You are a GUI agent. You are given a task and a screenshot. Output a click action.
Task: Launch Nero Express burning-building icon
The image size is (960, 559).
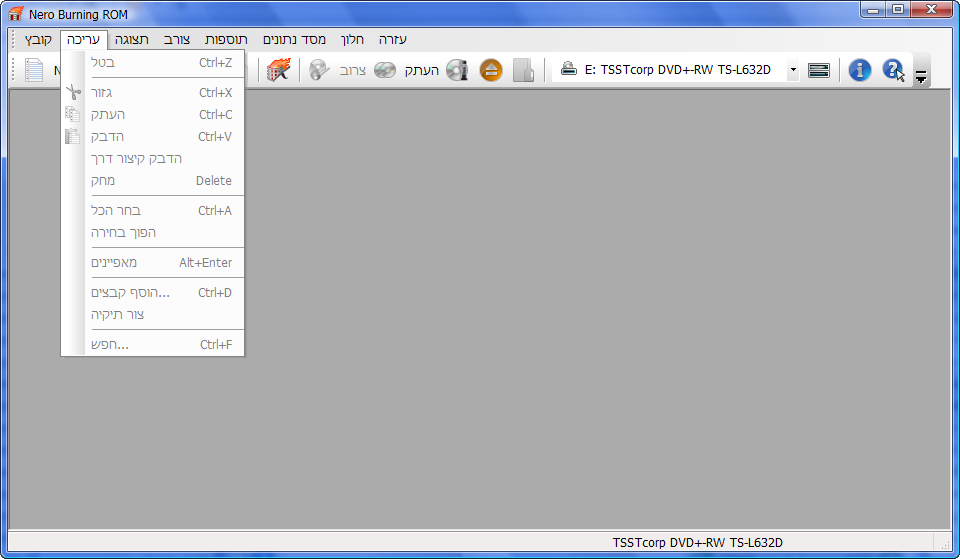(x=279, y=70)
